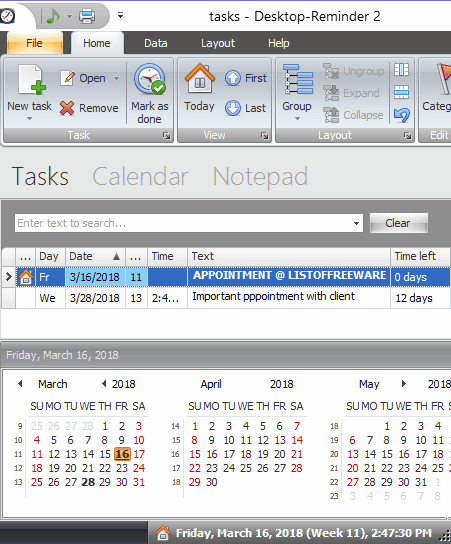451x544 pixels.
Task: Open the sound icon dropdown arrow
Action: (x=69, y=16)
